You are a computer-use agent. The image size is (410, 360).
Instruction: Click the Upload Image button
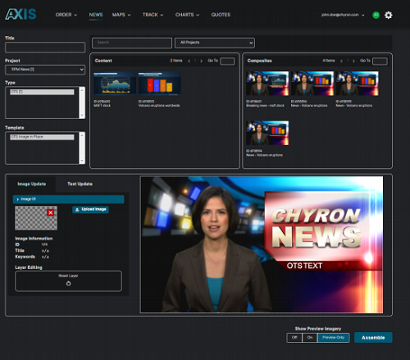pyautogui.click(x=90, y=209)
